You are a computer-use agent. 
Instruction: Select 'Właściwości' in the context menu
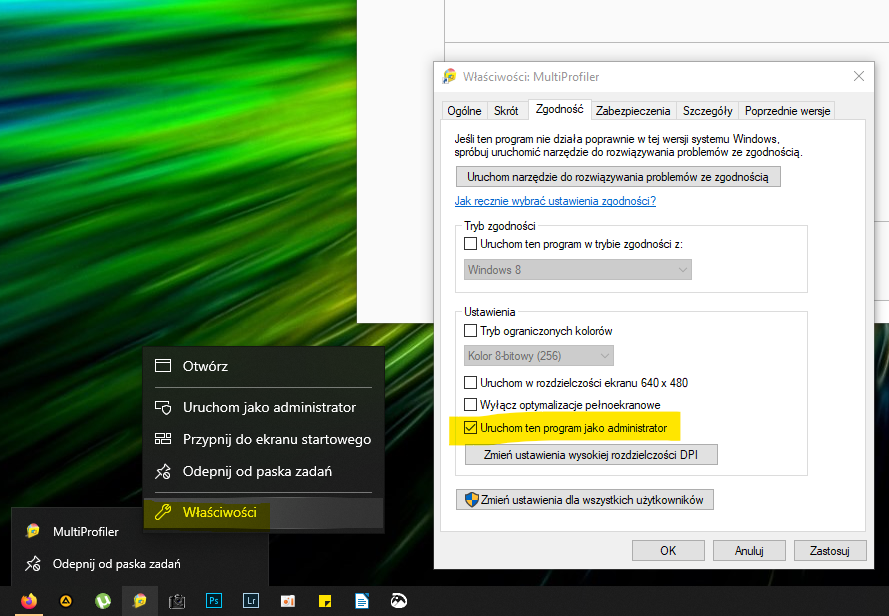point(219,513)
